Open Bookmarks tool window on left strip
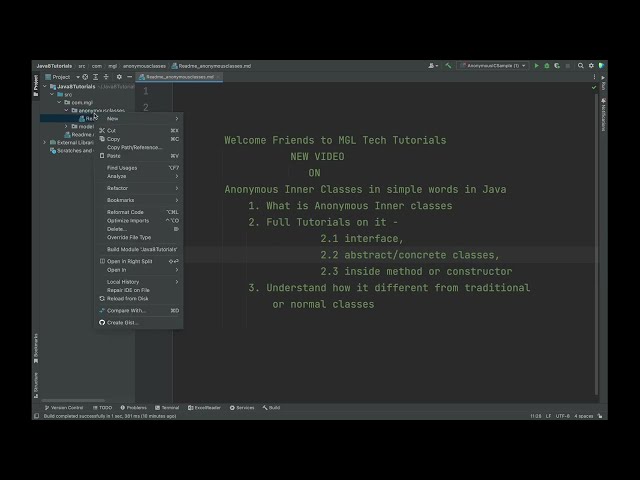The width and height of the screenshot is (640, 480). (x=36, y=348)
